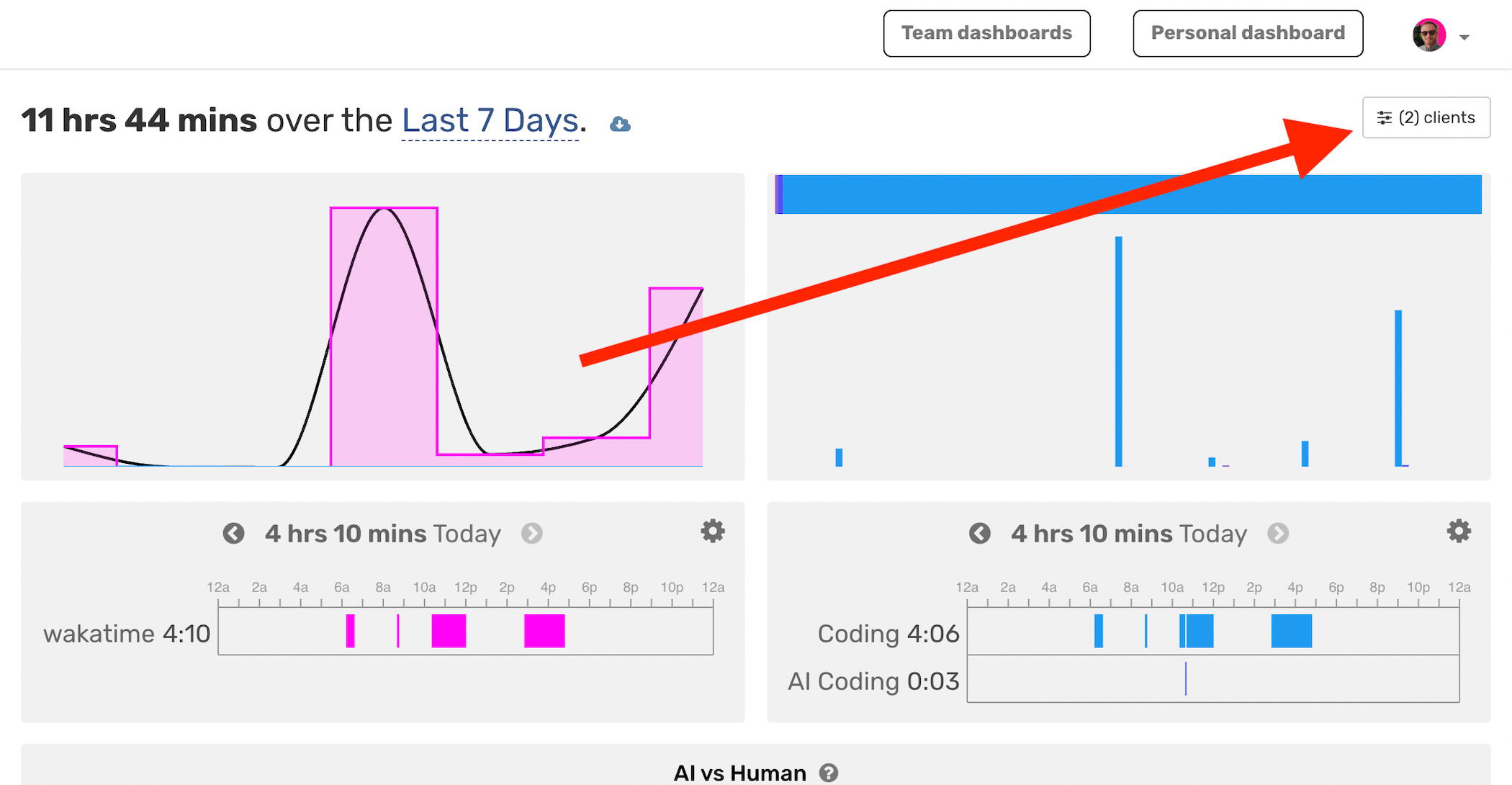Switch to Personal dashboard
This screenshot has width=1512, height=785.
coord(1248,32)
